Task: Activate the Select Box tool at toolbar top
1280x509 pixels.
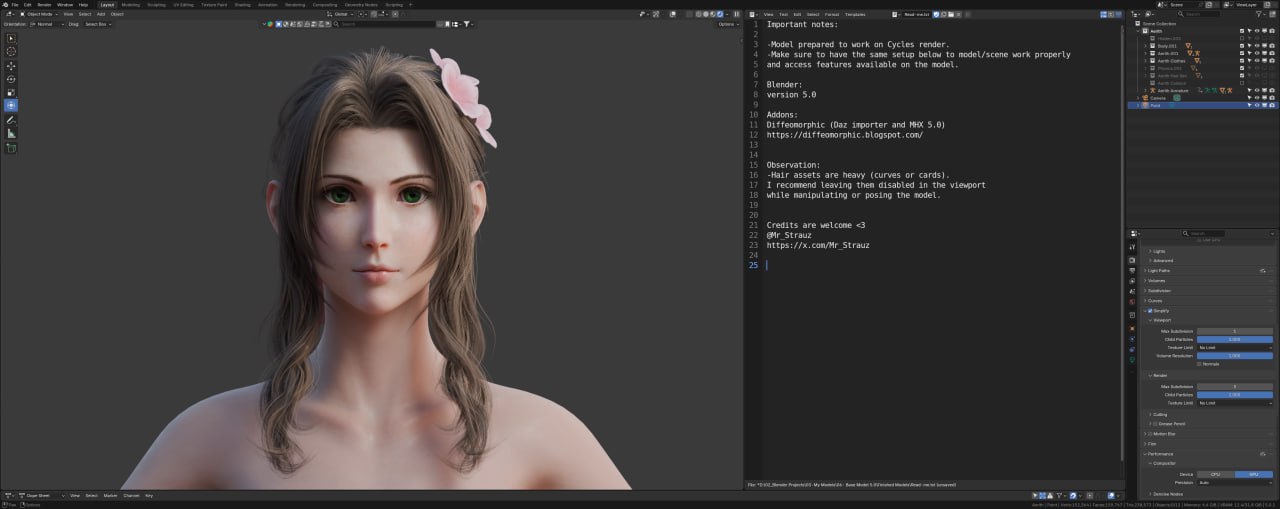Action: click(x=11, y=36)
